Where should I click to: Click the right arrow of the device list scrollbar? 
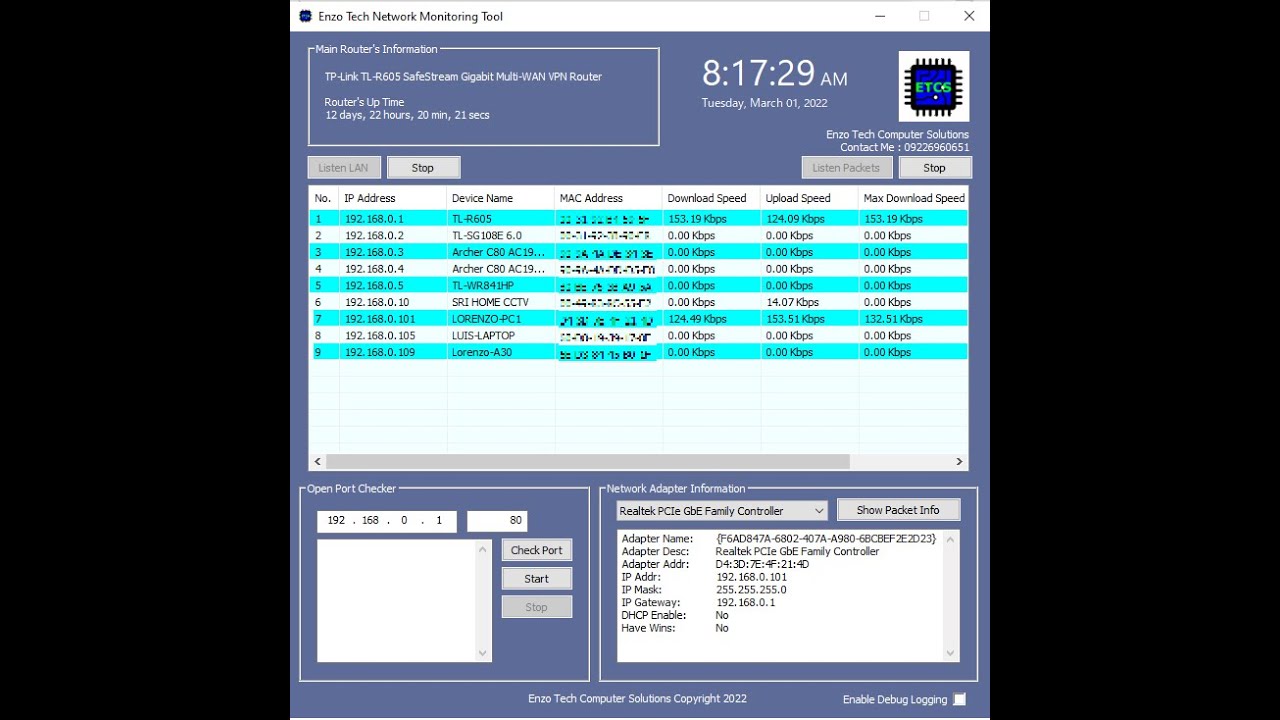tap(959, 462)
